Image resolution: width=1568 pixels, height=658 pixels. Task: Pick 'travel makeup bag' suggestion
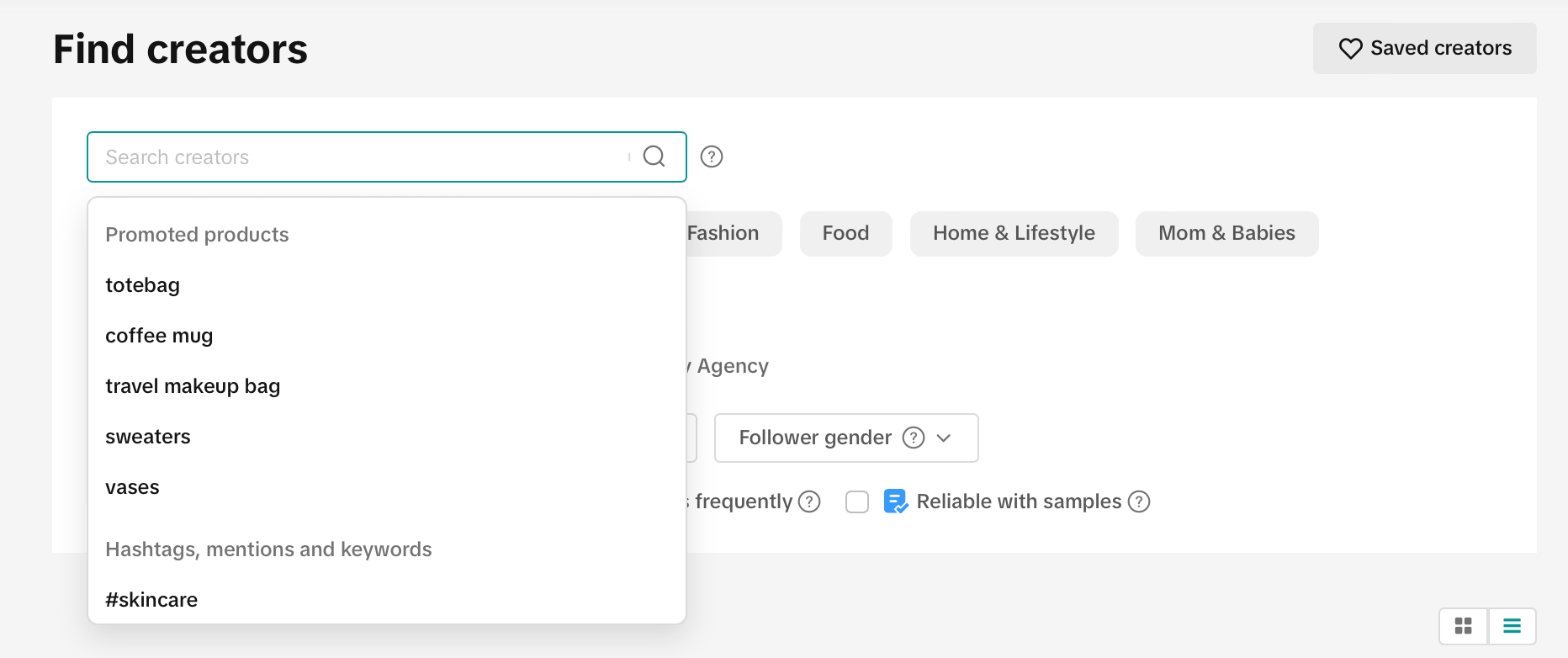[193, 386]
